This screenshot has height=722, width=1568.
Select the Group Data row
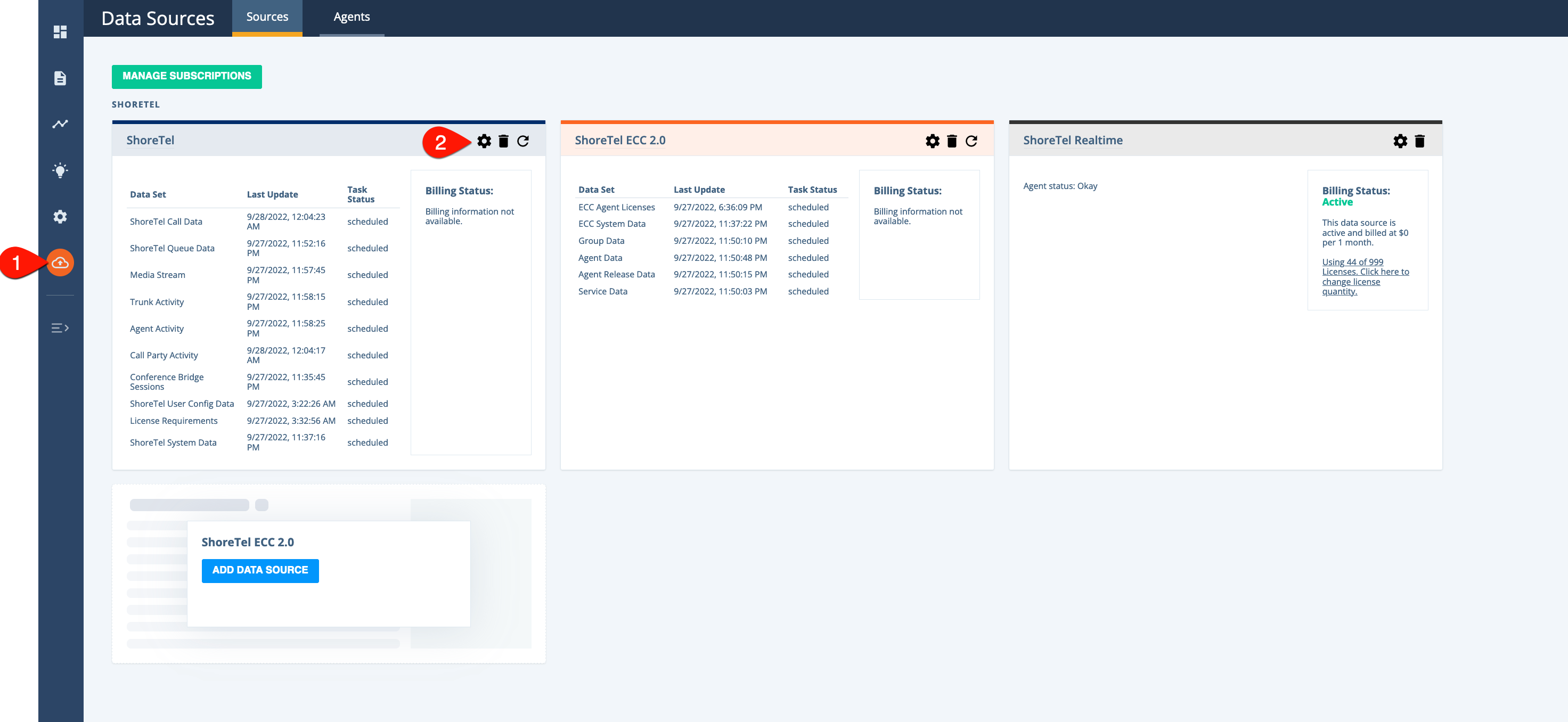pyautogui.click(x=712, y=241)
